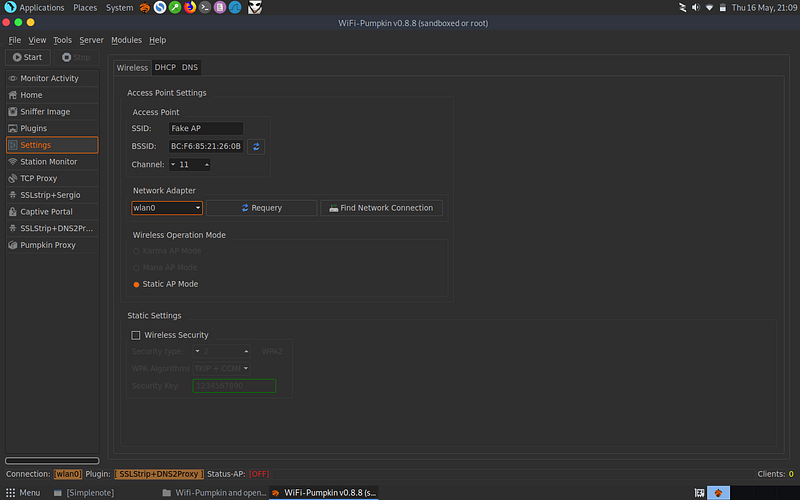
Task: Switch to the DHCP tab
Action: [x=165, y=67]
